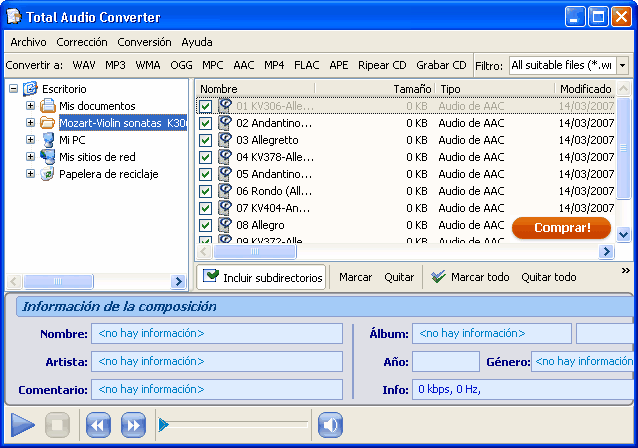Uncheck the 06 Rondo file checkbox

(205, 191)
